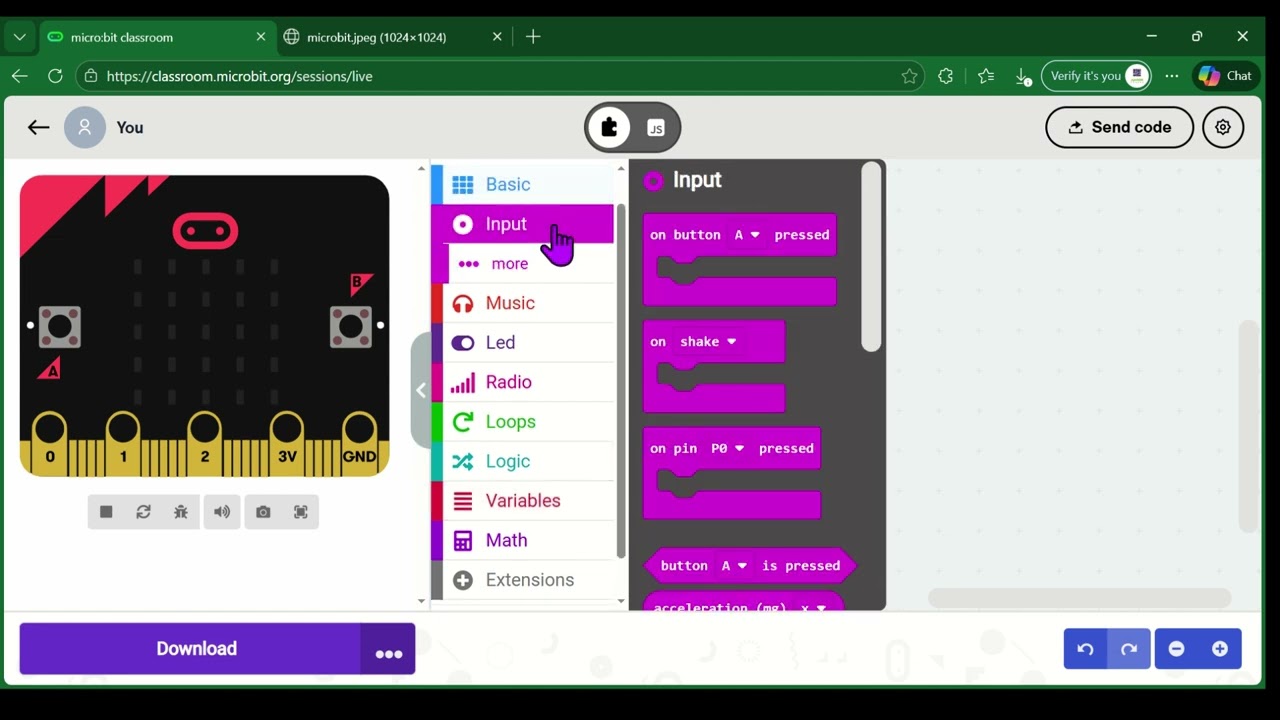Click pin 2 on the simulator
The image size is (1280, 720).
click(x=204, y=444)
